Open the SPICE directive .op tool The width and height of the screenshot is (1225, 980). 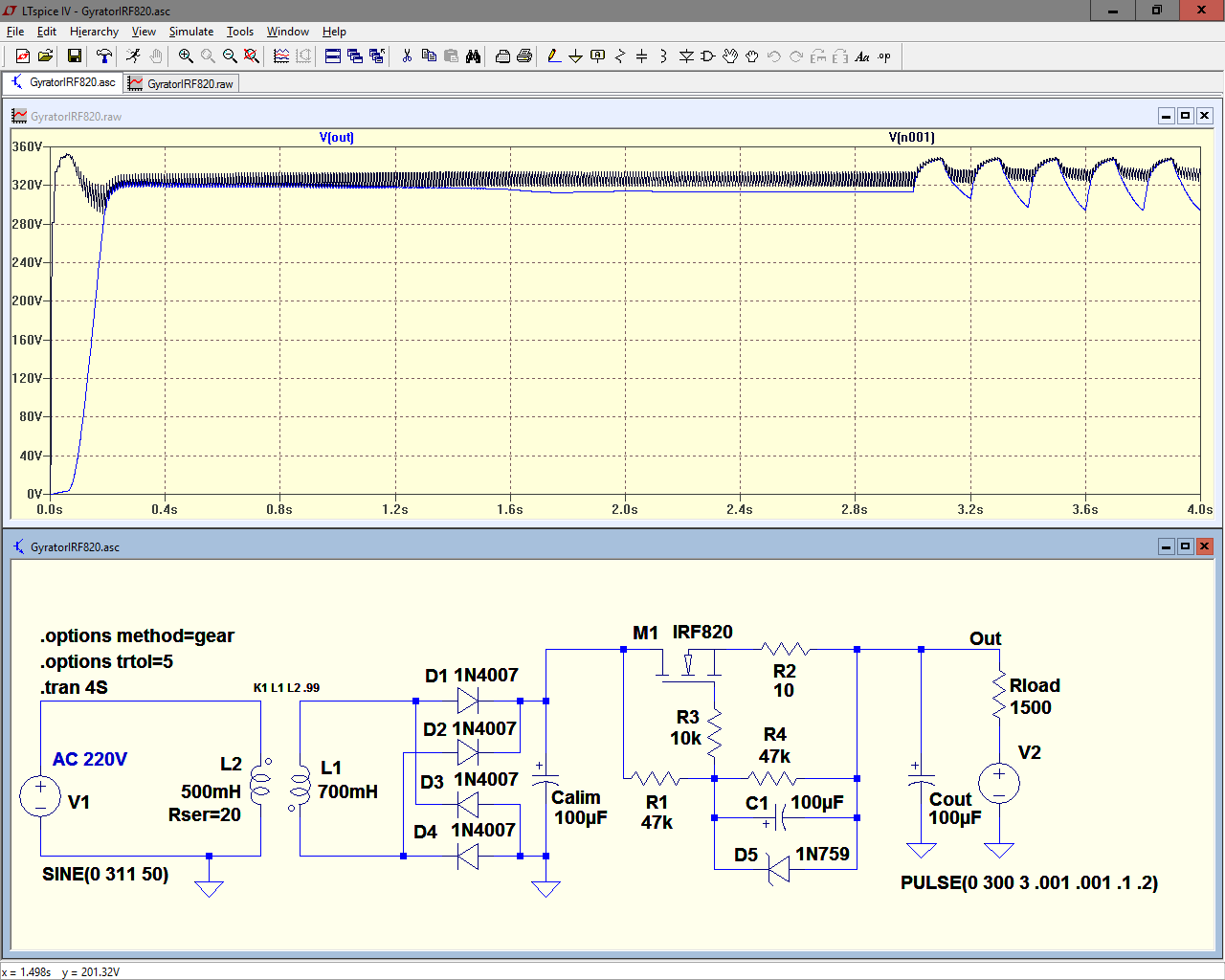pyautogui.click(x=884, y=56)
